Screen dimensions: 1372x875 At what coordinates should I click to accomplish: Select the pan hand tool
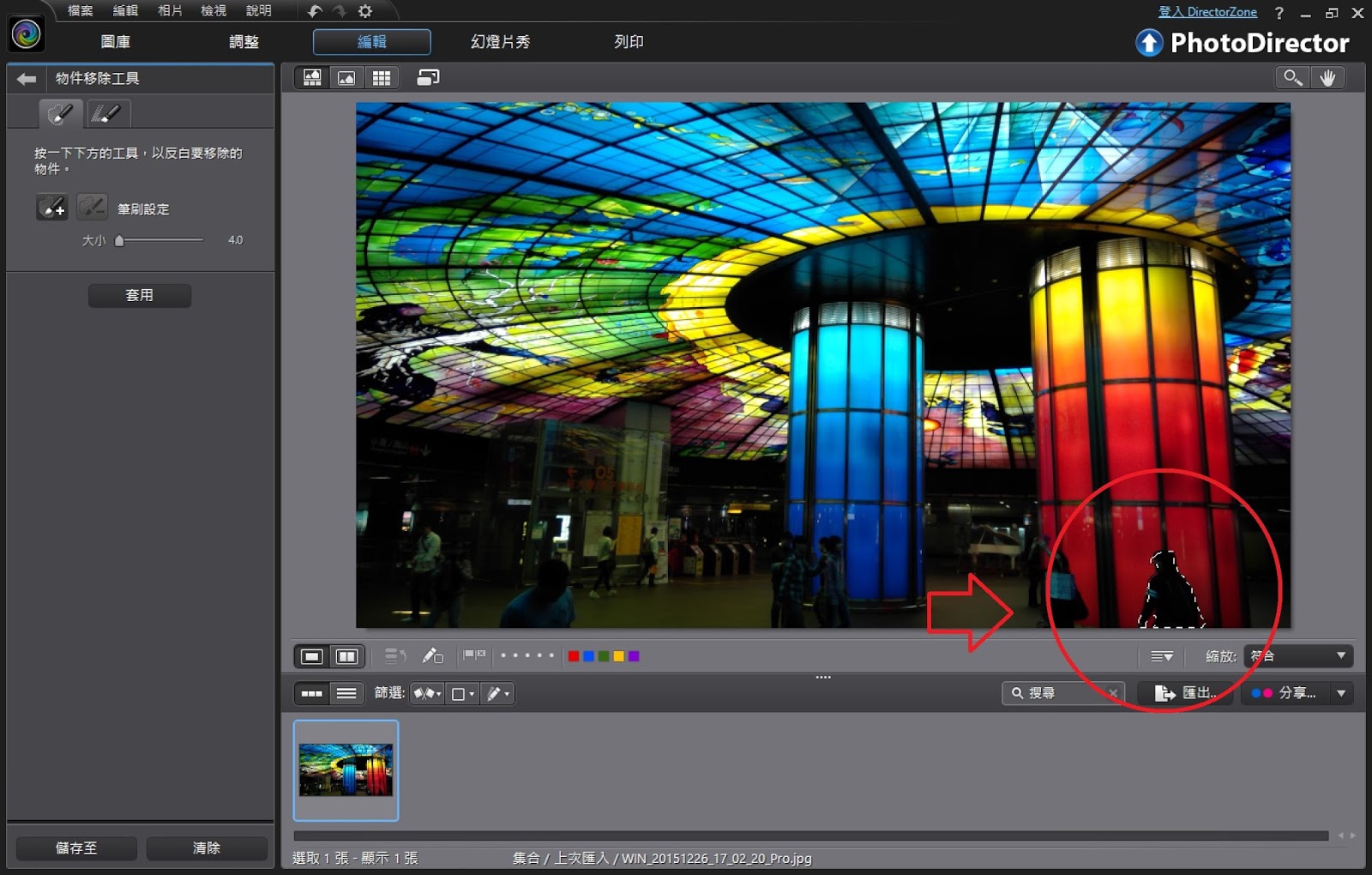pyautogui.click(x=1327, y=78)
